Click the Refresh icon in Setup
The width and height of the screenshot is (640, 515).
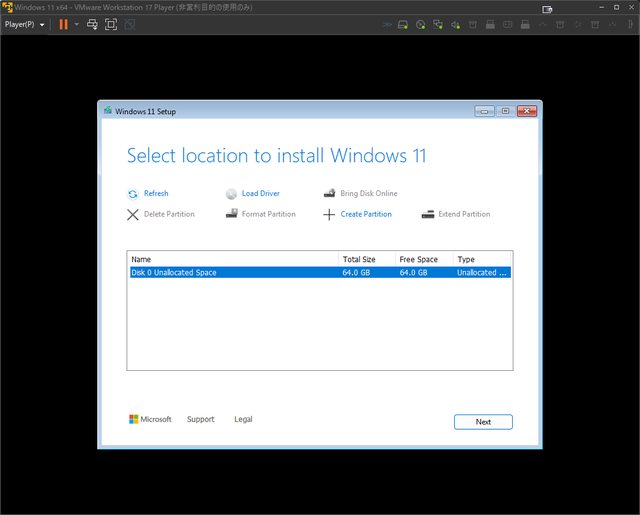(133, 194)
